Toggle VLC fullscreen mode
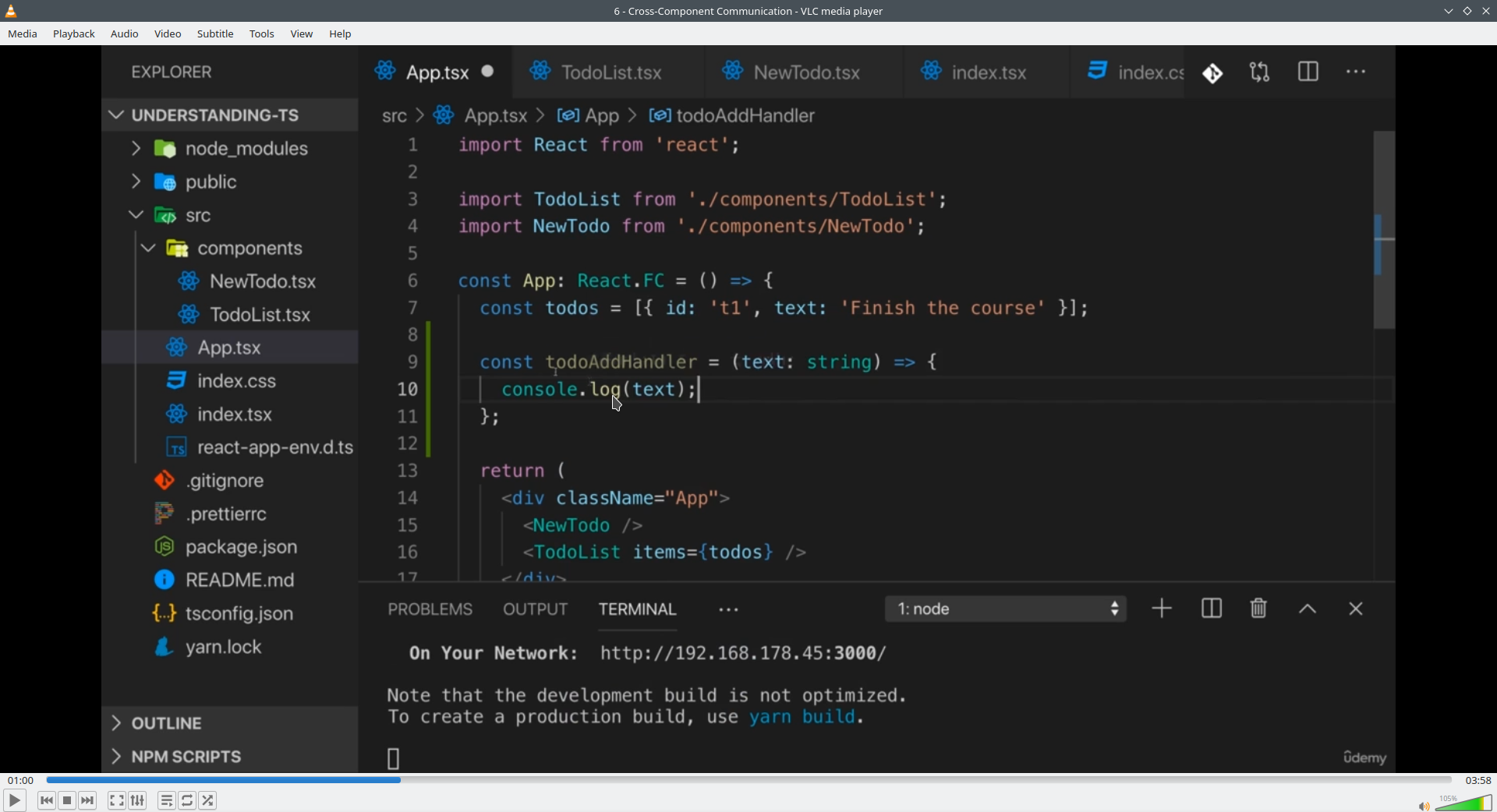The height and width of the screenshot is (812, 1497). (117, 800)
